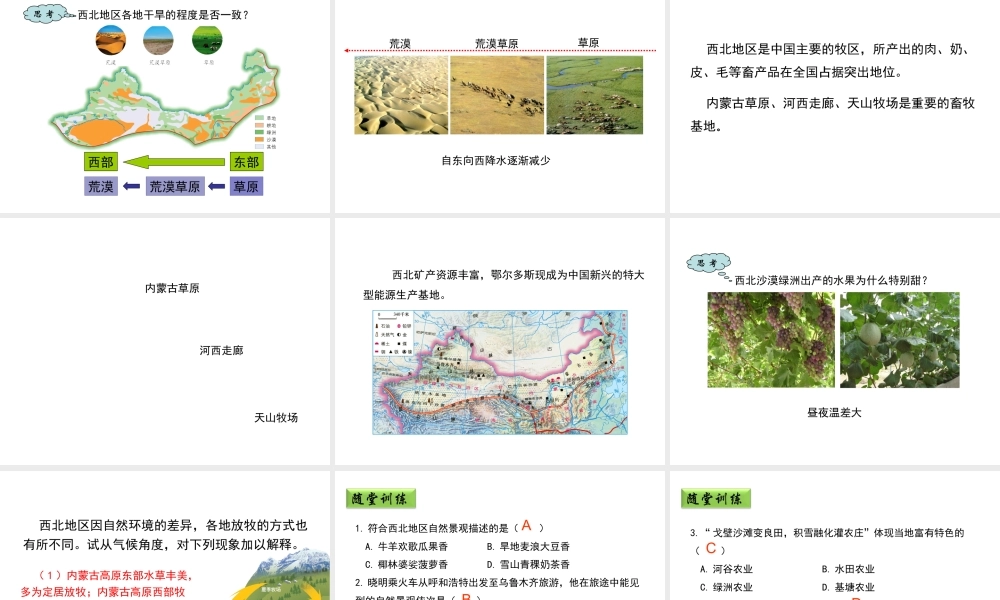Click the mineral symbols legend in the resource map
The image size is (1000, 600).
pyautogui.click(x=393, y=333)
